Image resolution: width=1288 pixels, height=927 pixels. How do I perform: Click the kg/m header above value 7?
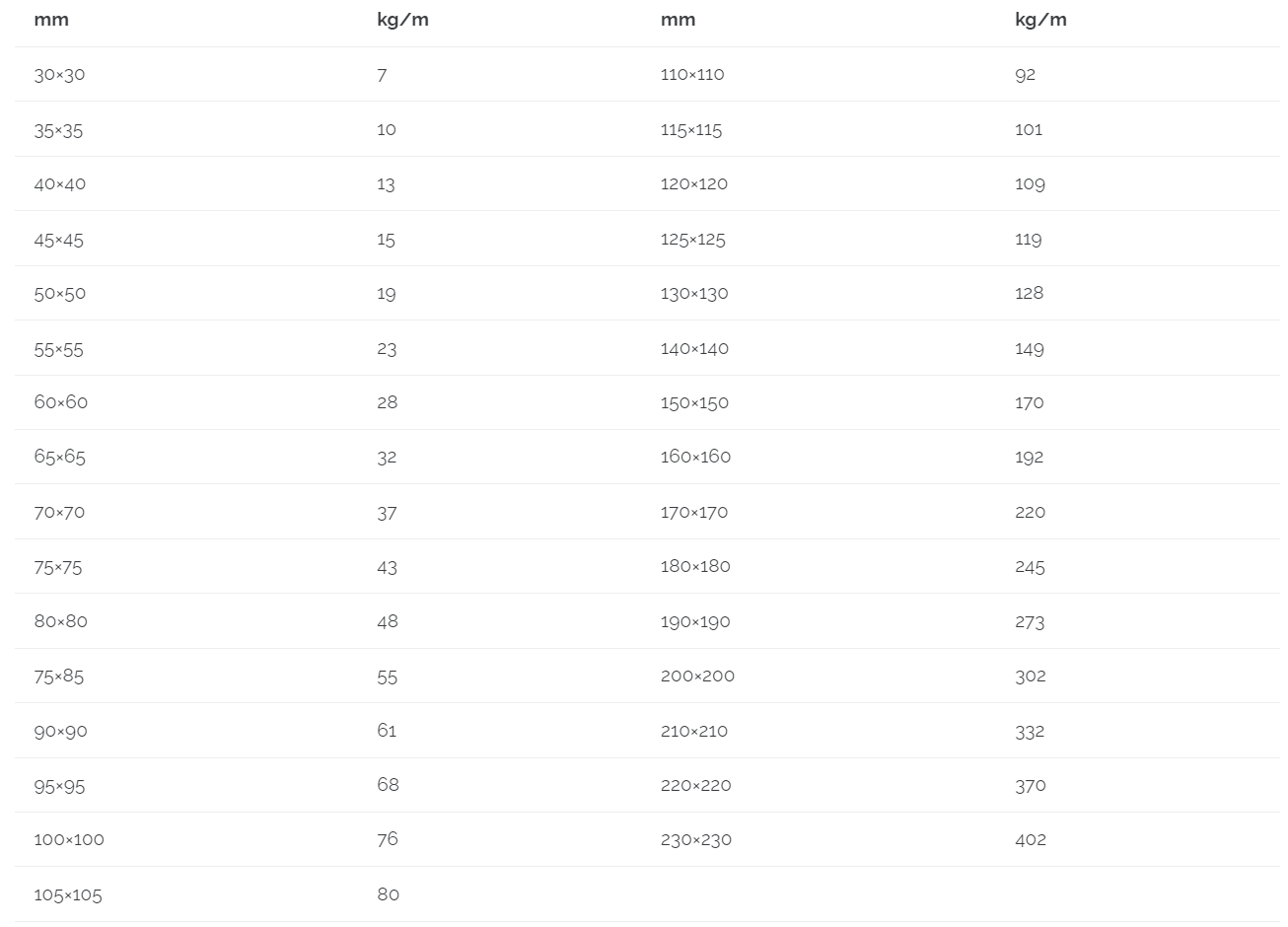coord(402,20)
